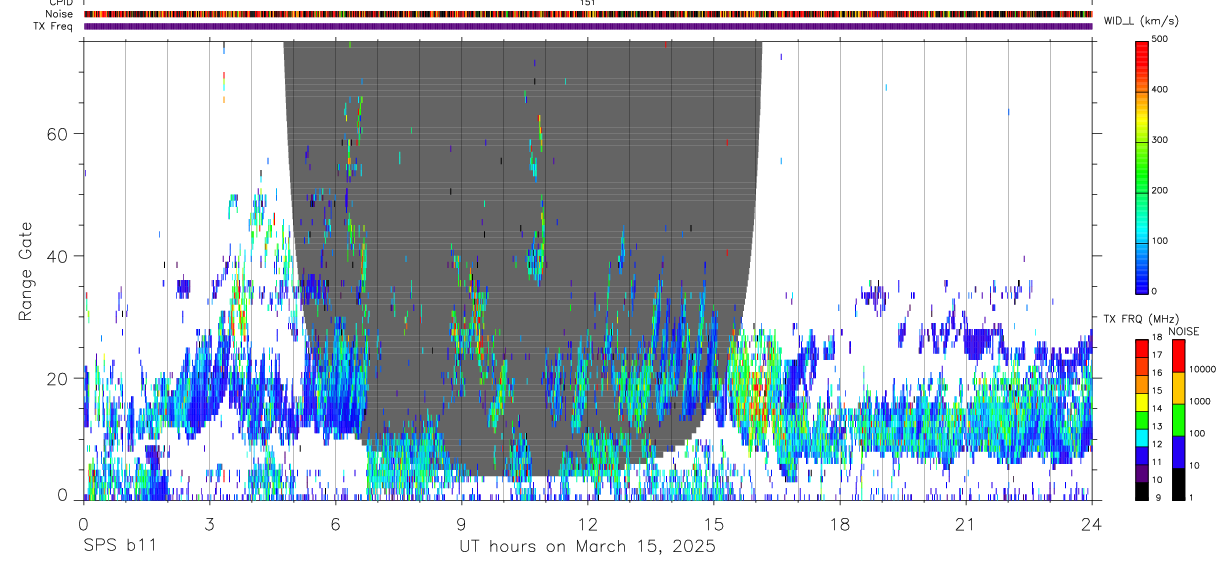Click the TX FRQ frequency color bar
The image size is (1228, 567).
(1142, 419)
